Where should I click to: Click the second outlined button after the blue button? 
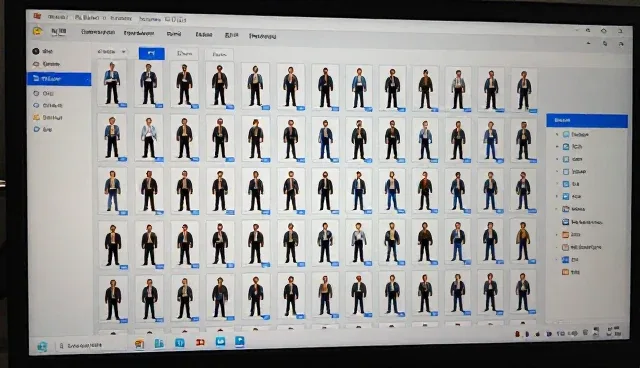220,54
